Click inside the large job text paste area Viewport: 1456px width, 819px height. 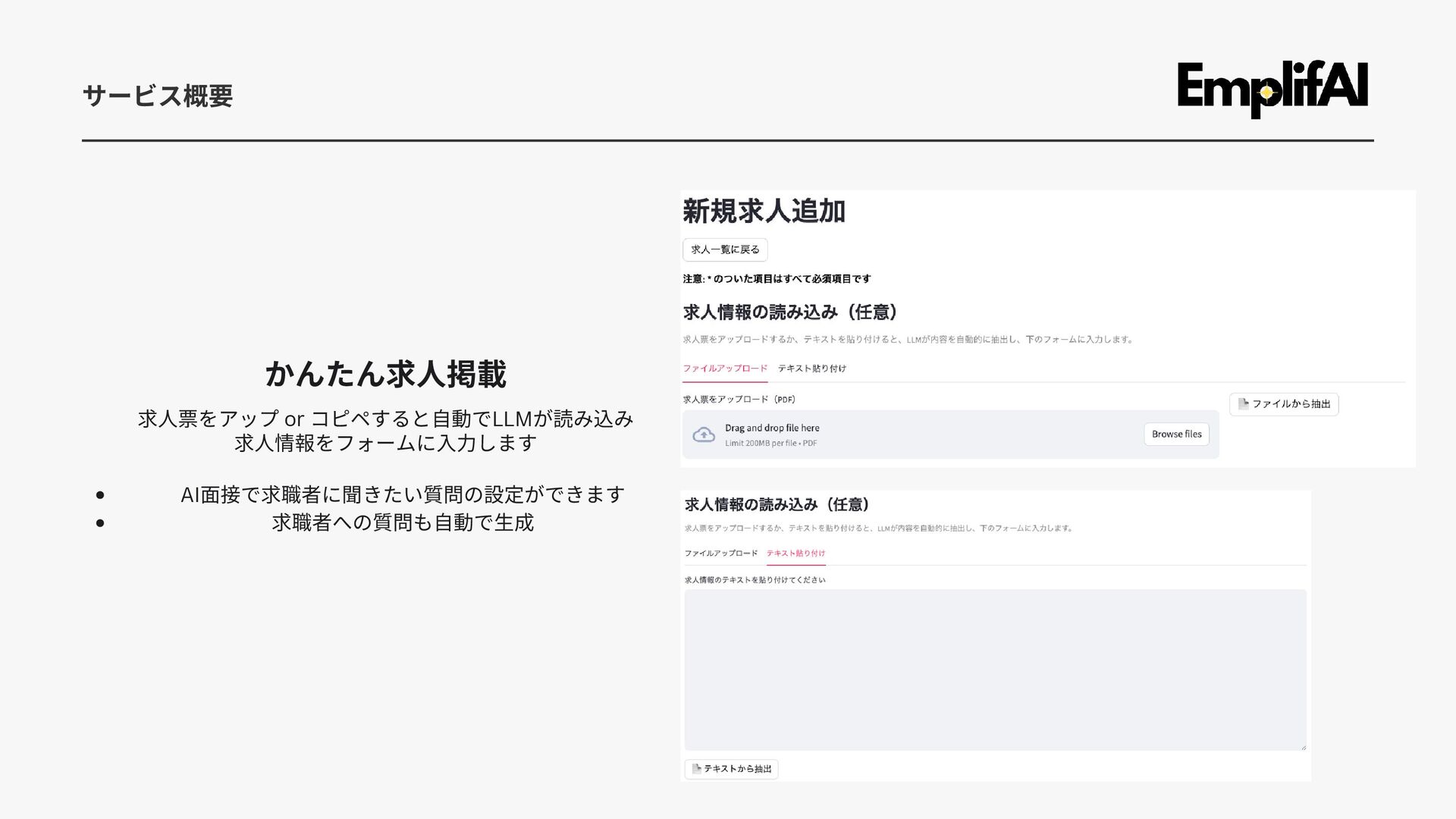pos(995,670)
